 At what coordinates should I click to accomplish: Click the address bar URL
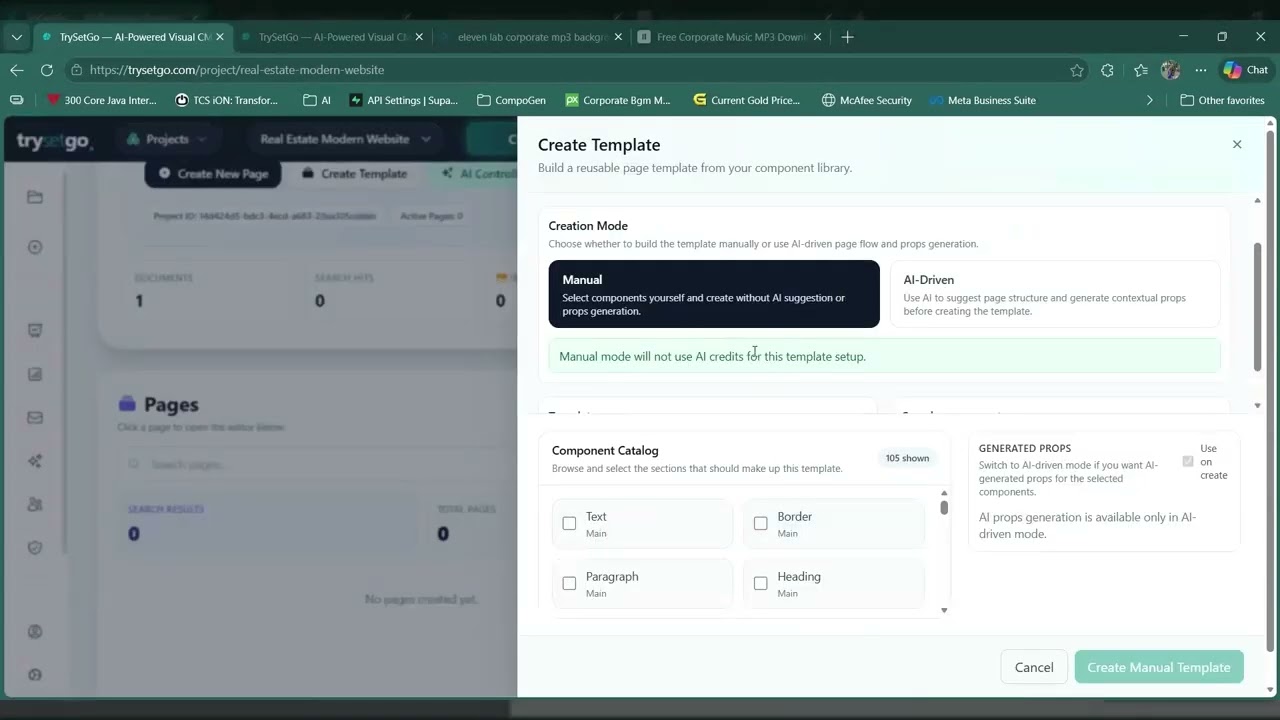pos(237,70)
